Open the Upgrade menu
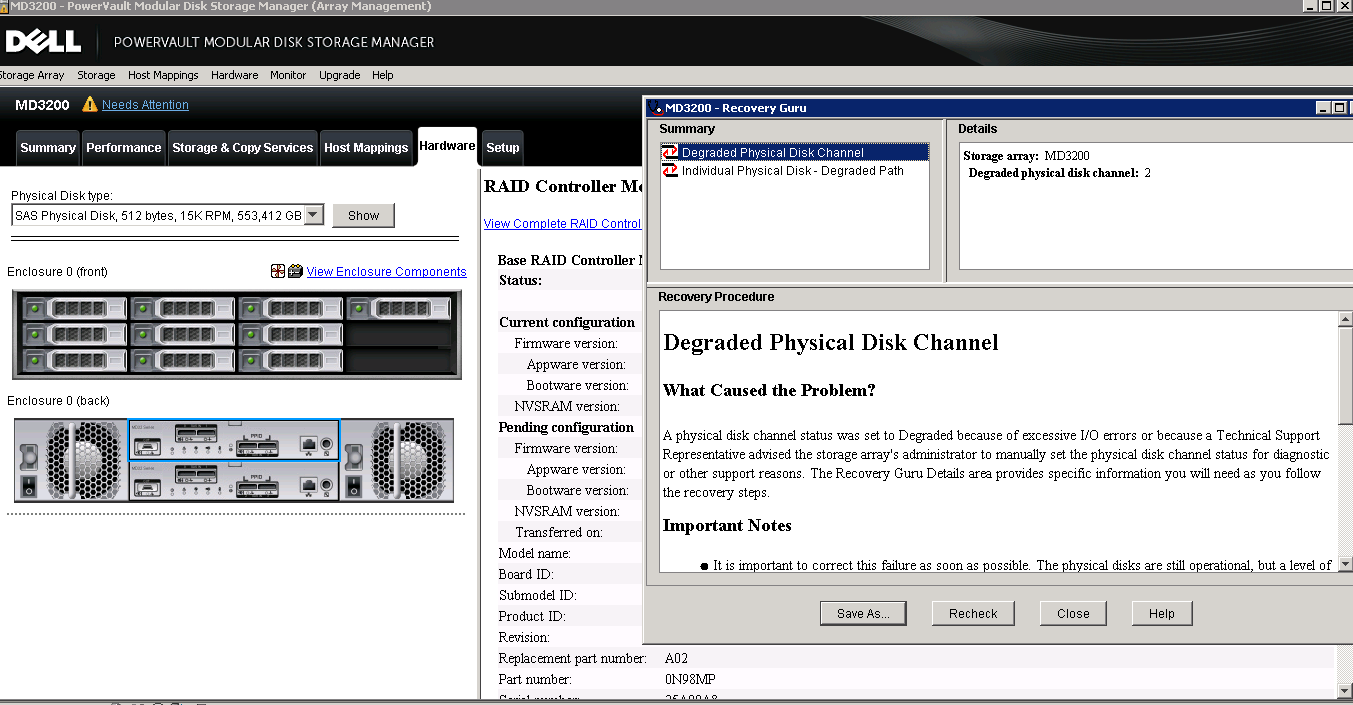The image size is (1353, 705). pos(340,75)
